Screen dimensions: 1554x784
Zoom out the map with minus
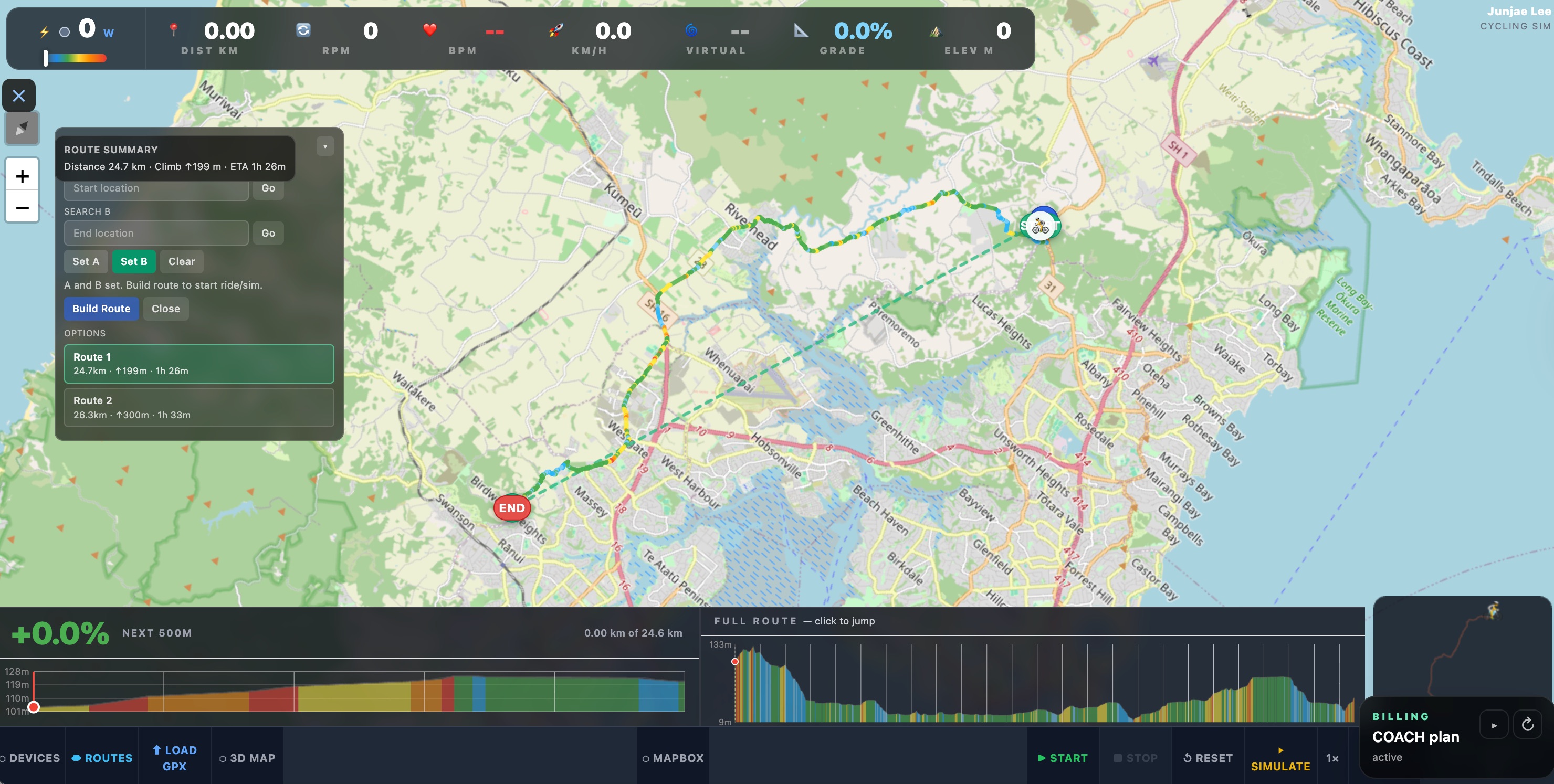point(23,207)
